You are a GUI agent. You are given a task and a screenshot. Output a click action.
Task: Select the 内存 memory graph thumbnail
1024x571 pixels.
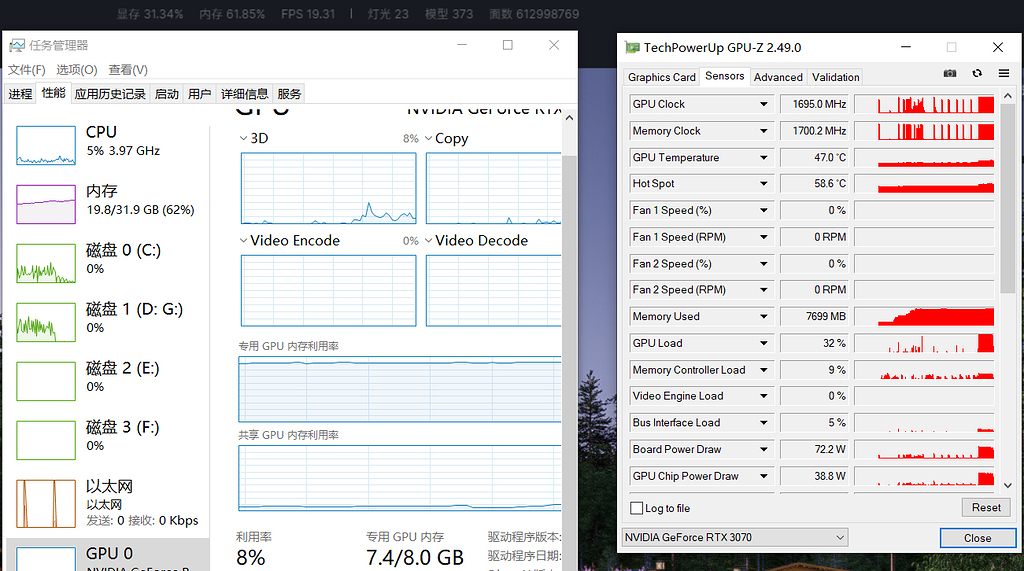click(46, 204)
